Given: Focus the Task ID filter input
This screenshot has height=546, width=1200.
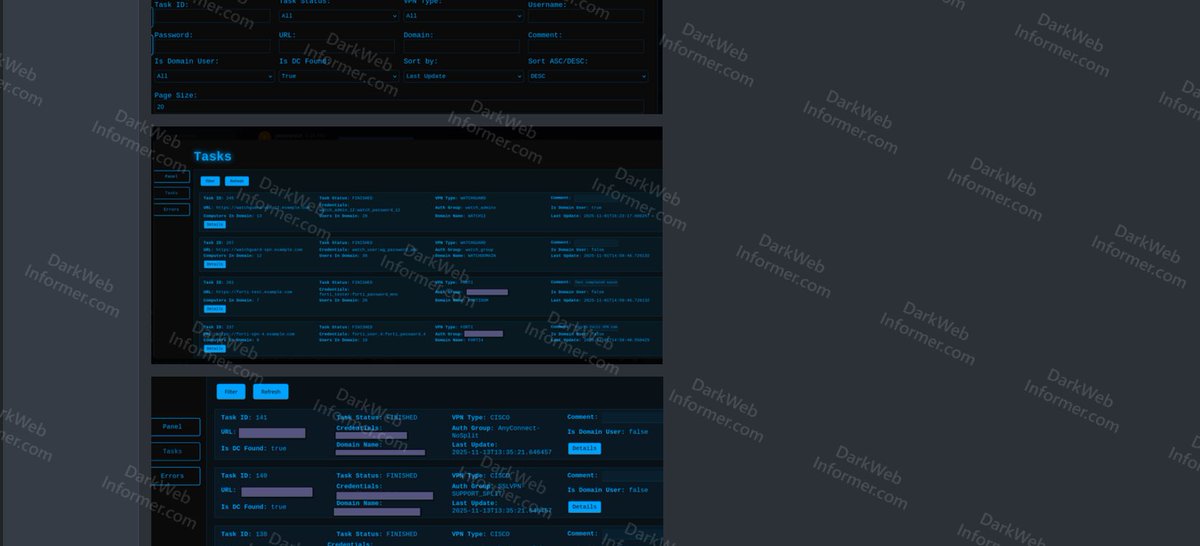Looking at the screenshot, I should tap(212, 16).
